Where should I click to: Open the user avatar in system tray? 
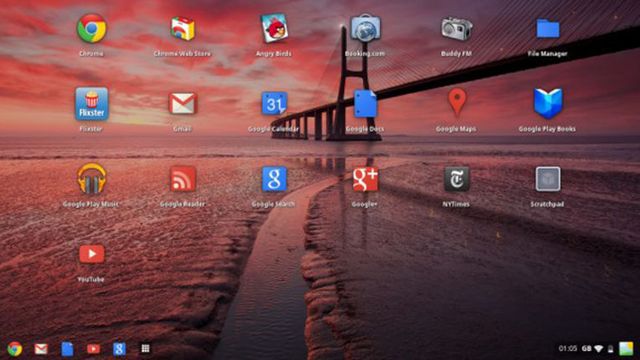(626, 349)
